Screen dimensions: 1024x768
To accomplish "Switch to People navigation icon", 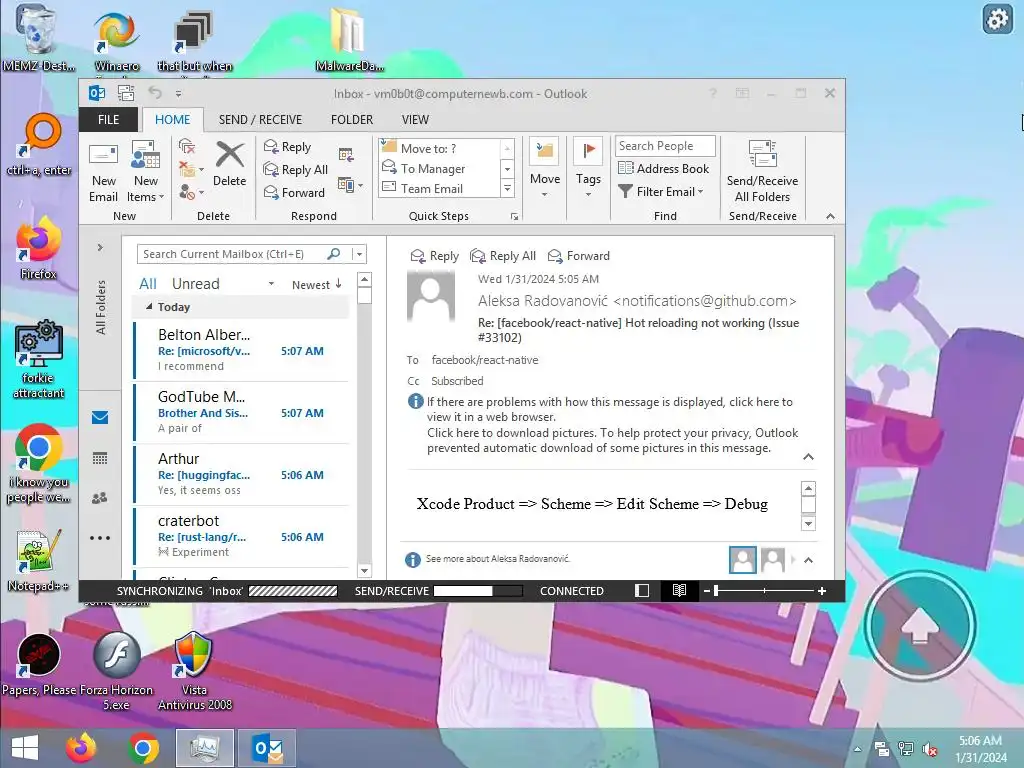I will 100,498.
